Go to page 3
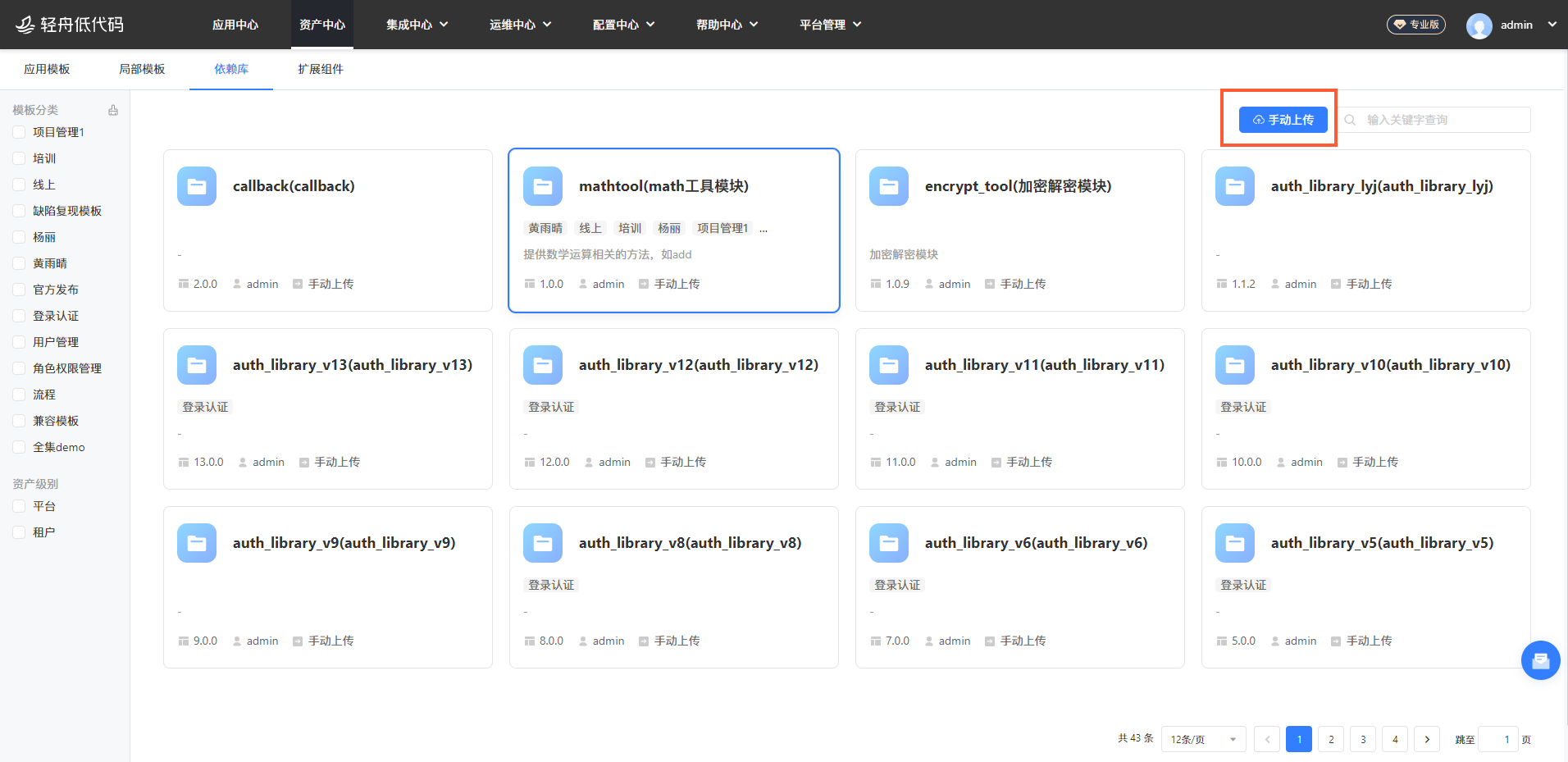Viewport: 1568px width, 762px height. pos(1363,739)
